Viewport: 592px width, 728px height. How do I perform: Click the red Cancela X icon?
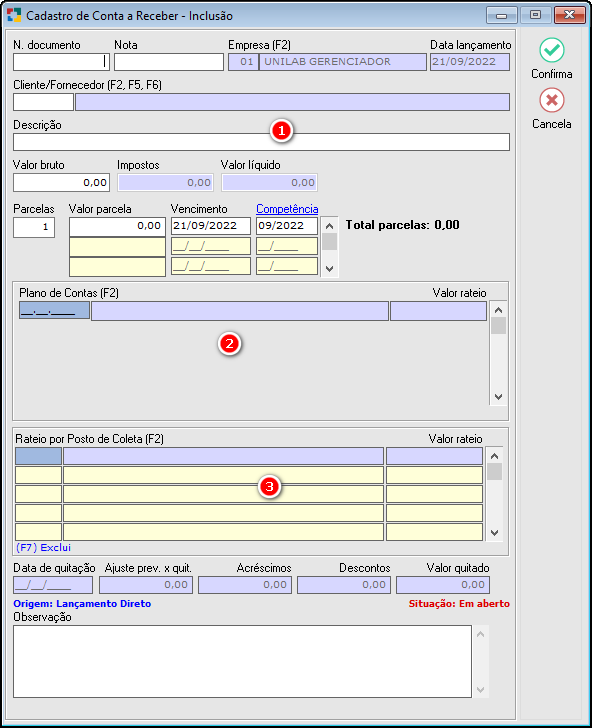(552, 100)
